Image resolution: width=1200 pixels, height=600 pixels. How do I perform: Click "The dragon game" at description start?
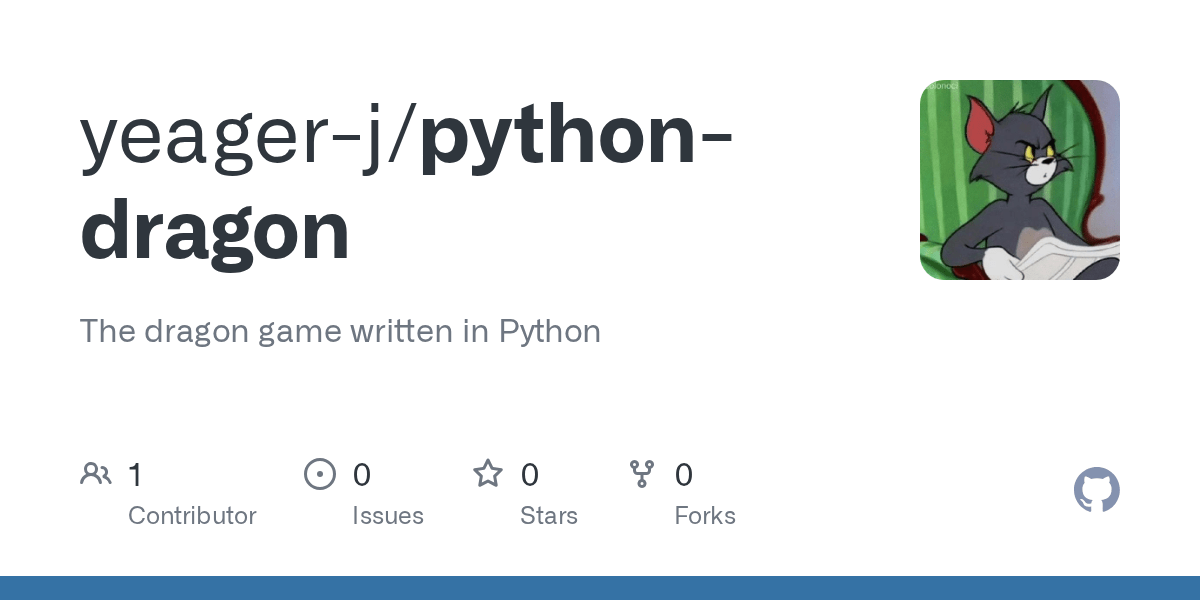pos(200,331)
